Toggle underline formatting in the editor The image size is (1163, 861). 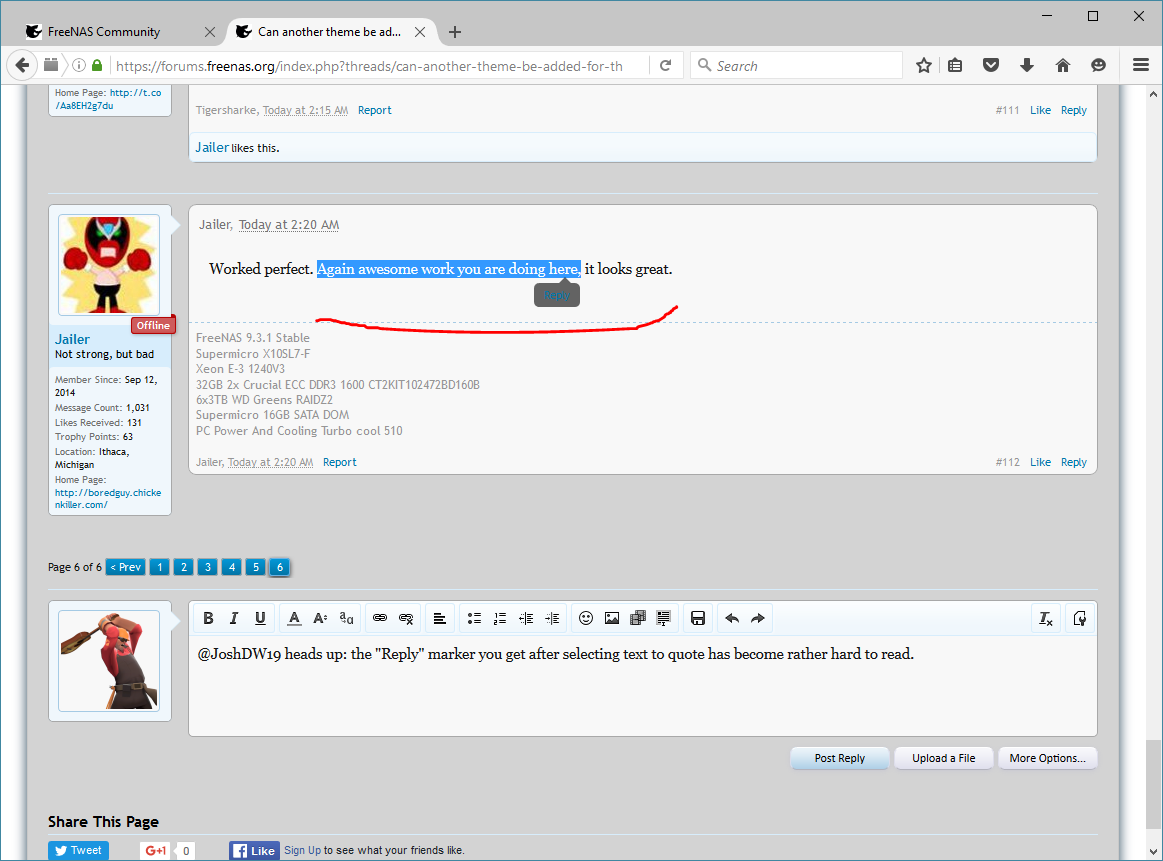260,618
